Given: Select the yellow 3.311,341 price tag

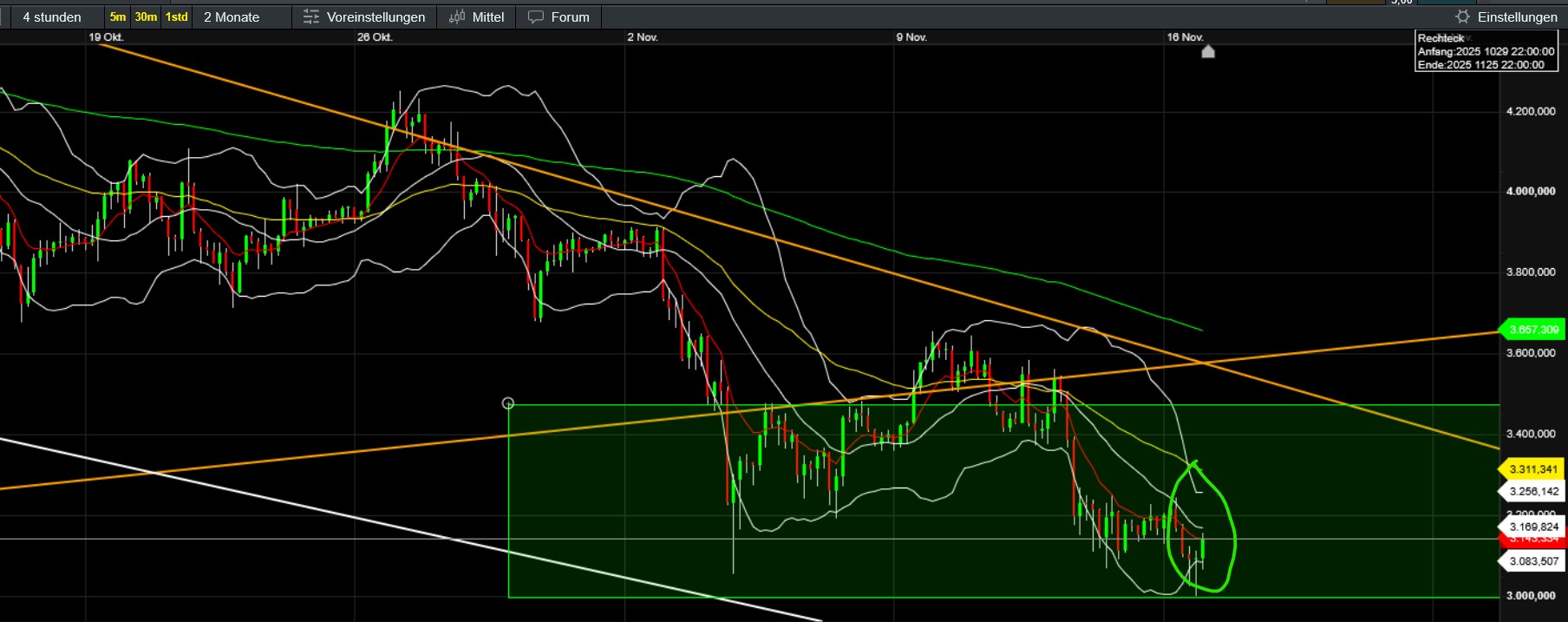Looking at the screenshot, I should pyautogui.click(x=1532, y=469).
